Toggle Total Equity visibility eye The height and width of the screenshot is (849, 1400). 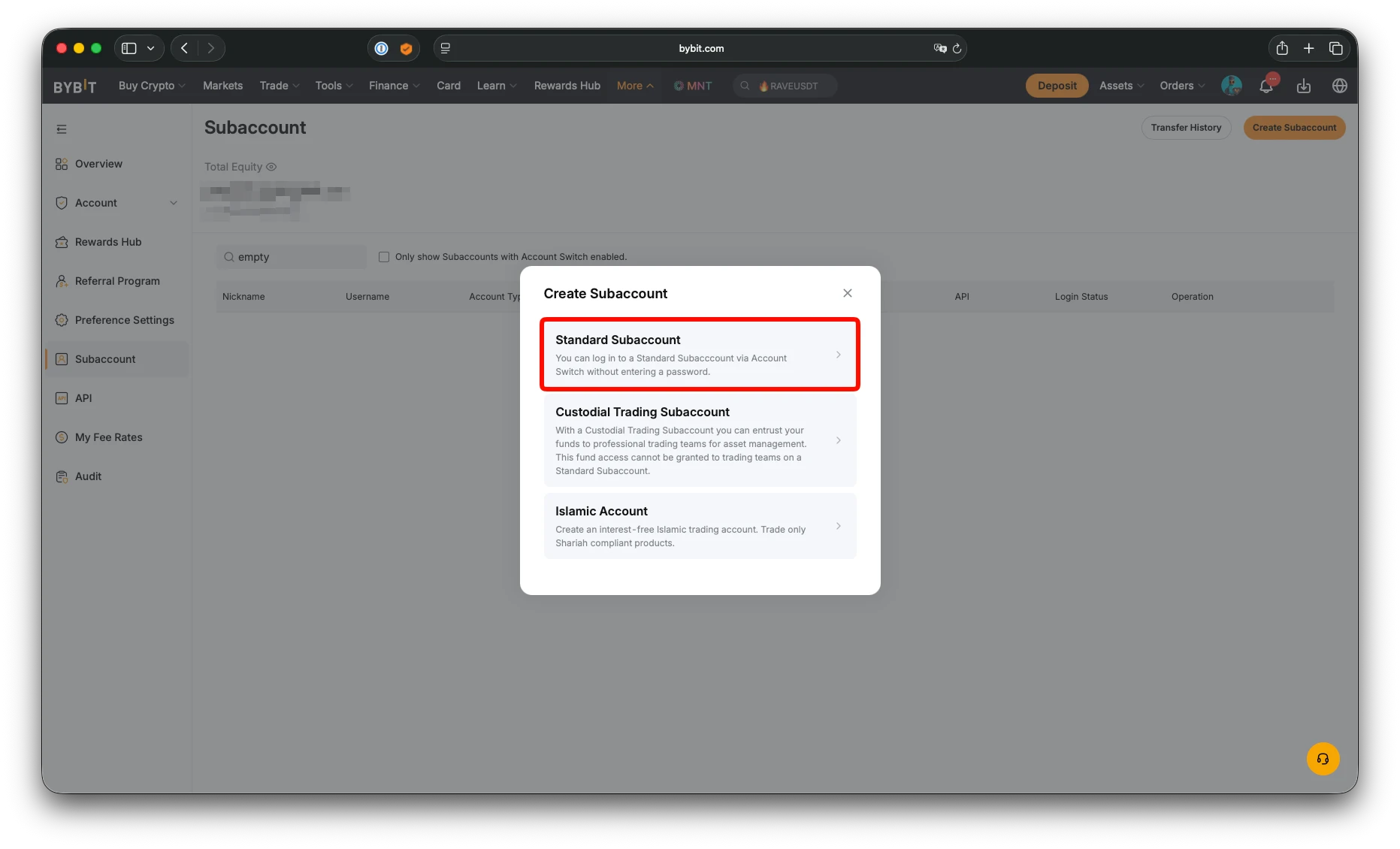pos(271,167)
